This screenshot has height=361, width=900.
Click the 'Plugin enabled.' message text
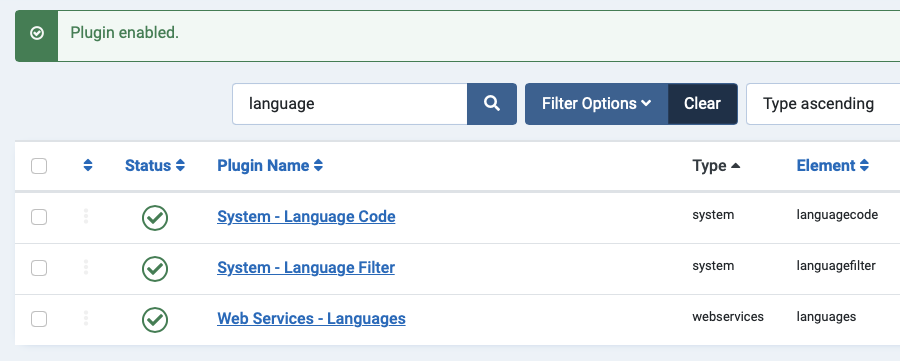pos(125,33)
